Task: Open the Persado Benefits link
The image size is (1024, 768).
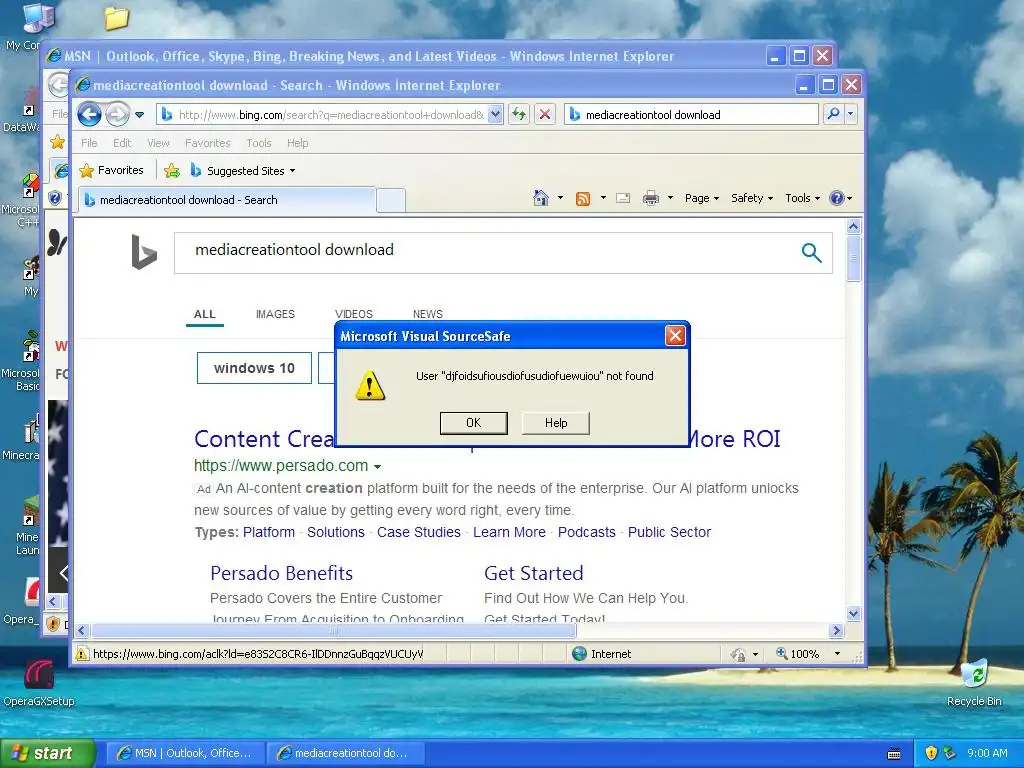Action: pos(281,573)
